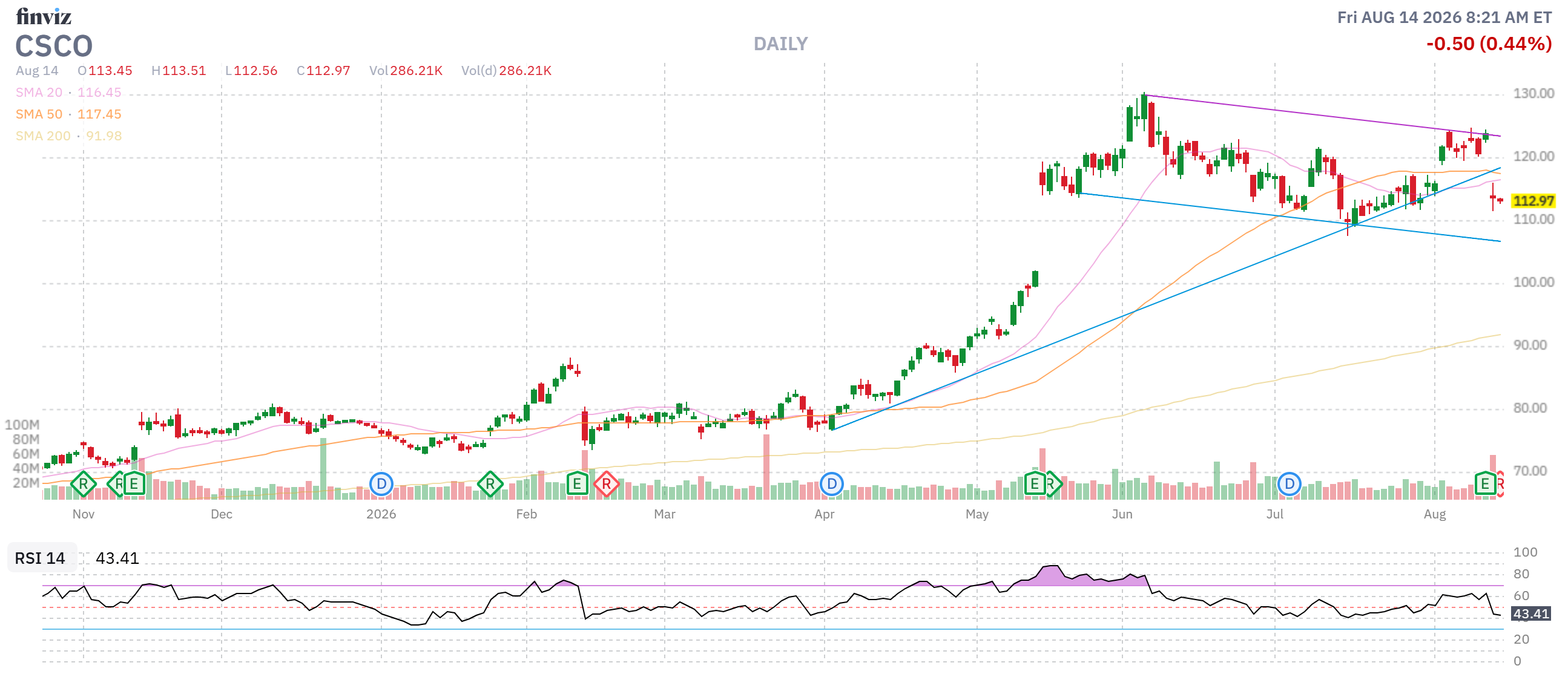This screenshot has height=680, width=1568.
Task: Click the open price 113.45
Action: (x=110, y=71)
